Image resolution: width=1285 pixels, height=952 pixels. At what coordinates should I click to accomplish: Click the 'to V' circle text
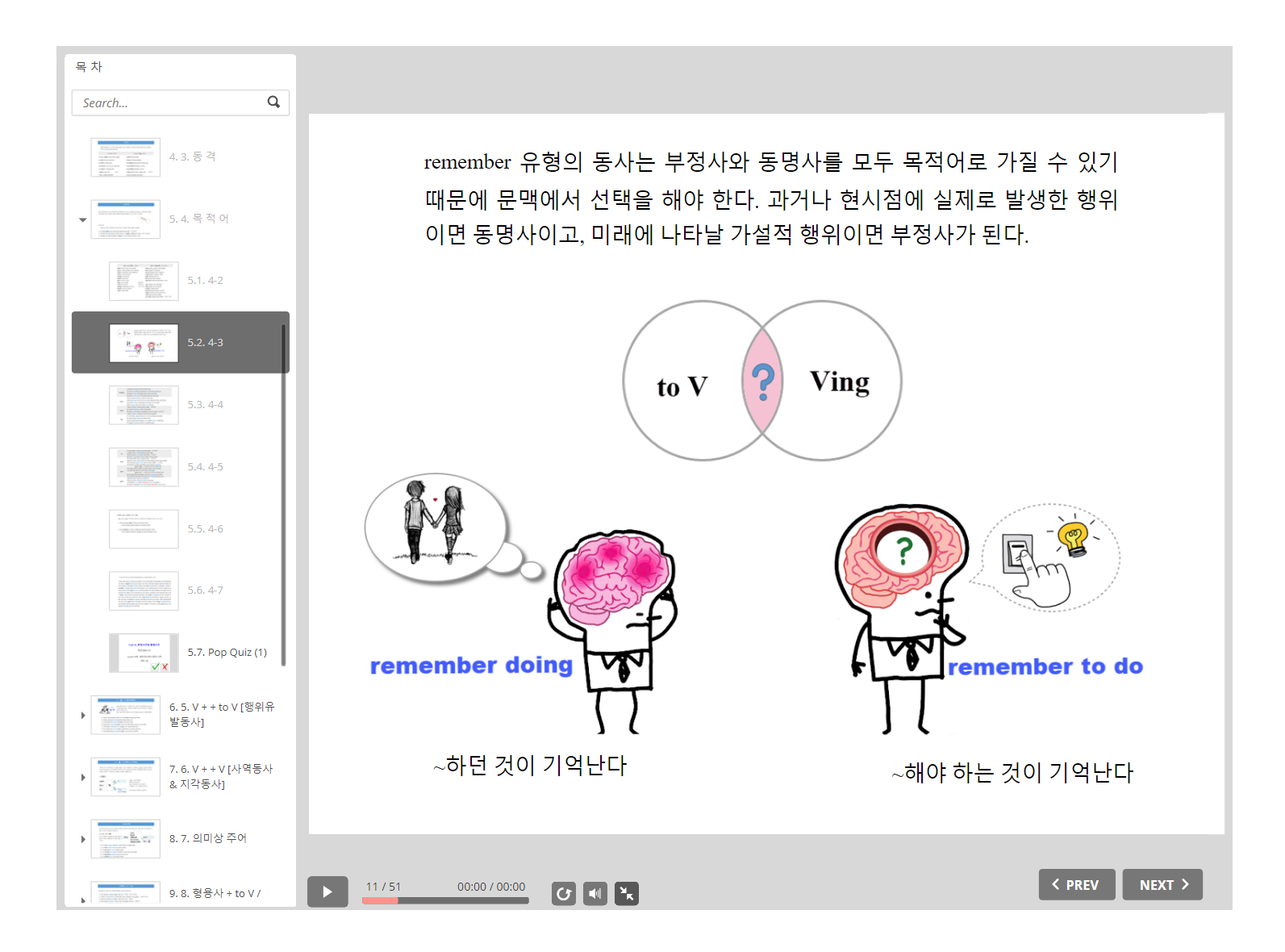[682, 386]
